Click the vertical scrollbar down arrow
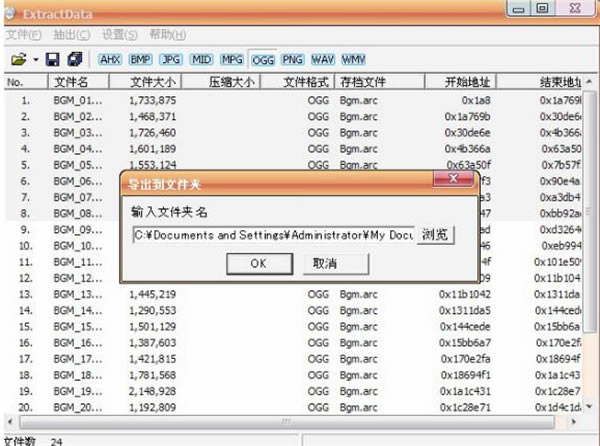The height and width of the screenshot is (446, 600). 589,407
